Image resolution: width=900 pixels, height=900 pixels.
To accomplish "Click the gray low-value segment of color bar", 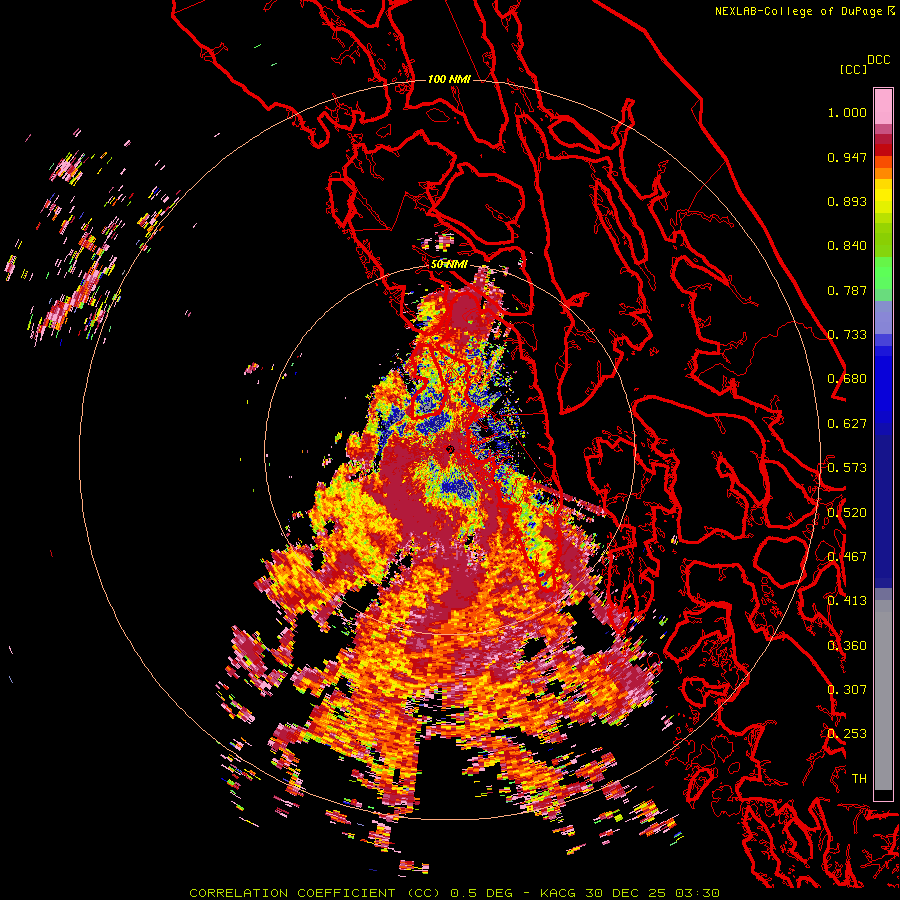I will tap(883, 695).
